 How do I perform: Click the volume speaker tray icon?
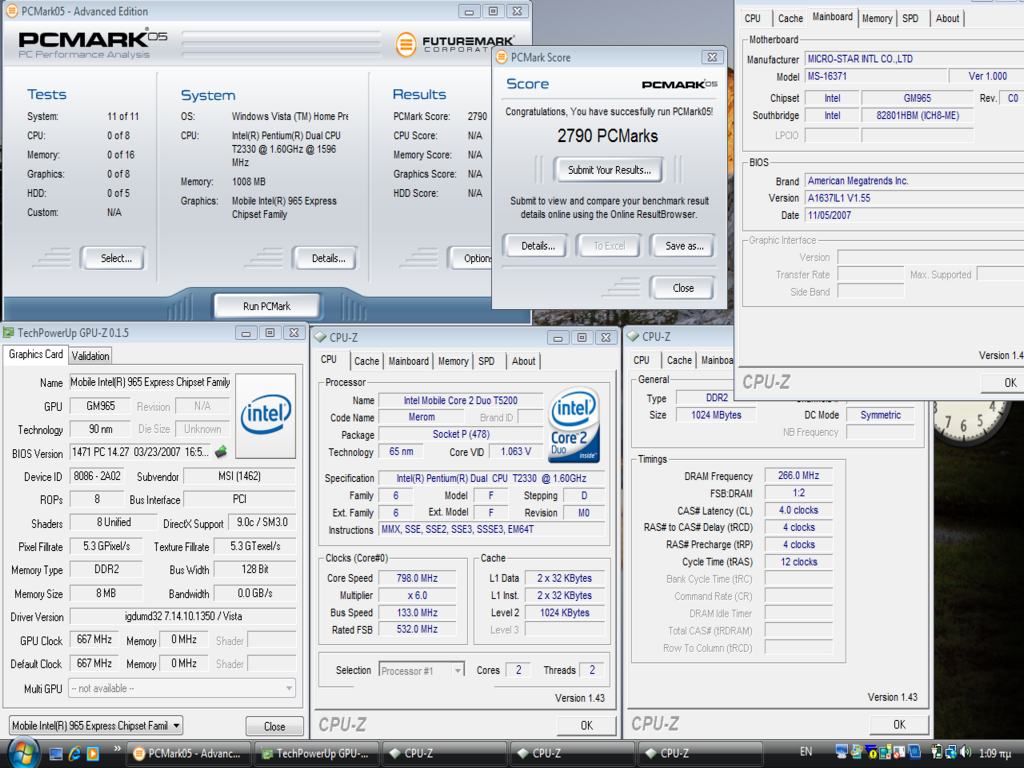pos(966,752)
